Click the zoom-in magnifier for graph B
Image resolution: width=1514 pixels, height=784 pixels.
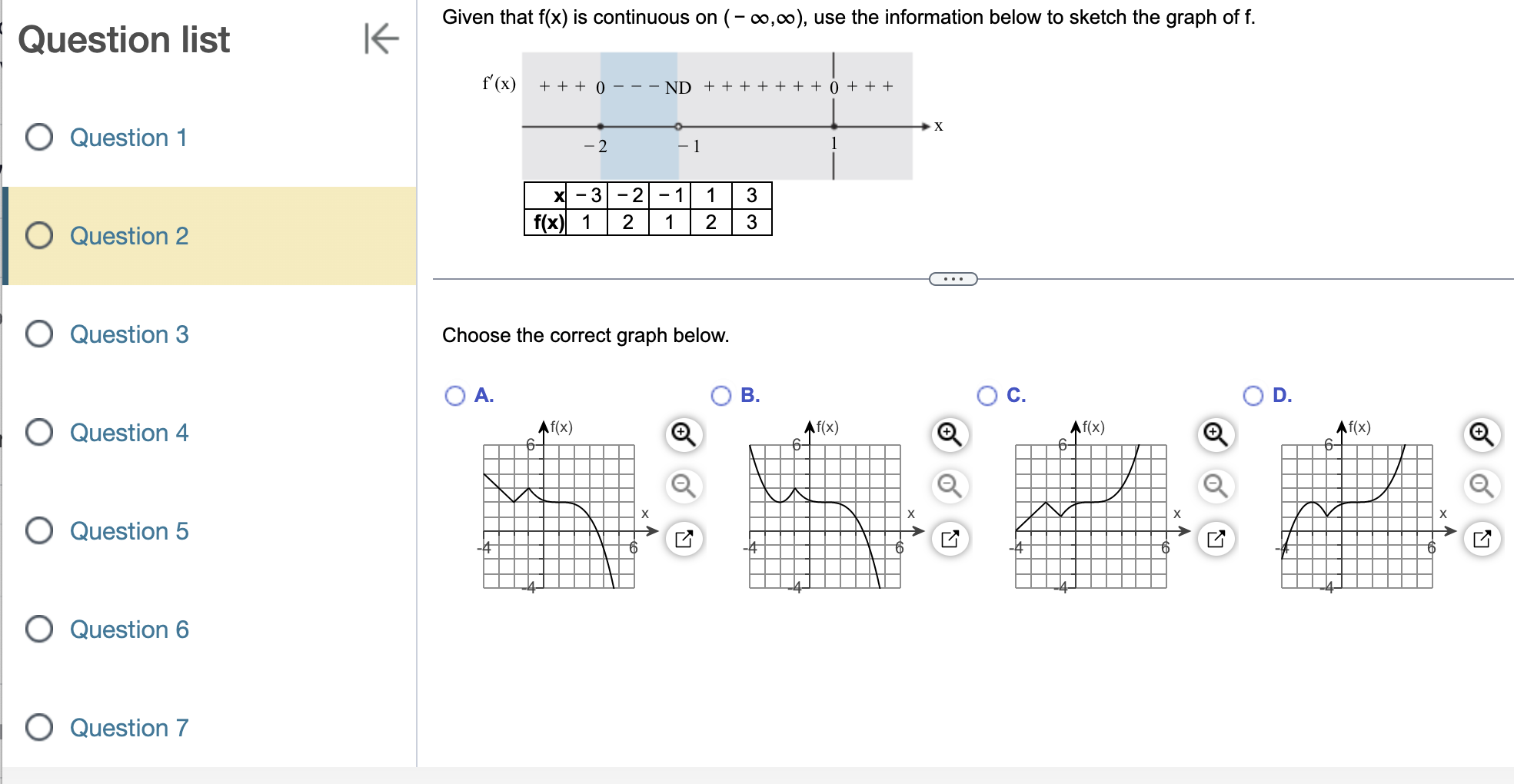pos(949,434)
